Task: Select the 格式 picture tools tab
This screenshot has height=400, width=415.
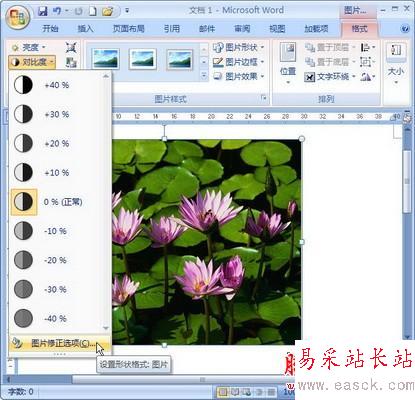Action: click(359, 29)
